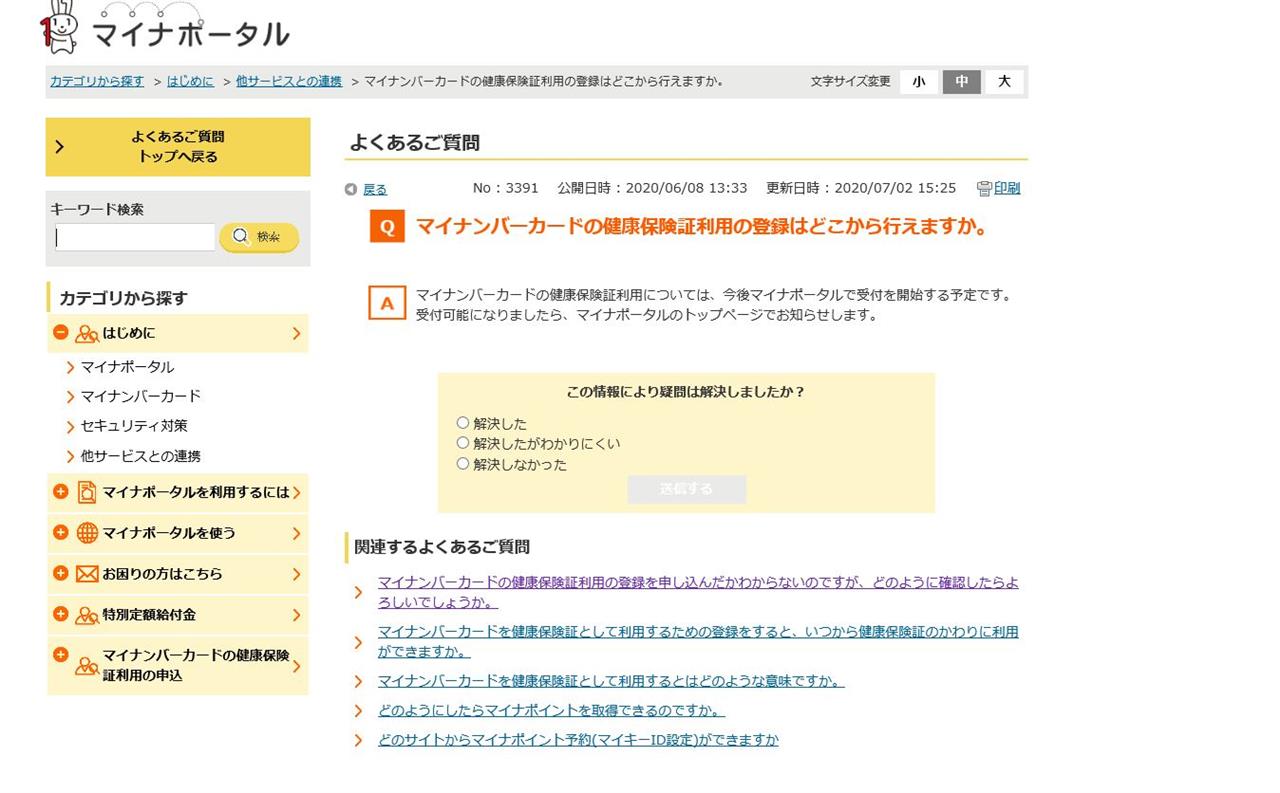Click the chevron right of 特別定額給付金
Screen dimensions: 1280x793
296,615
